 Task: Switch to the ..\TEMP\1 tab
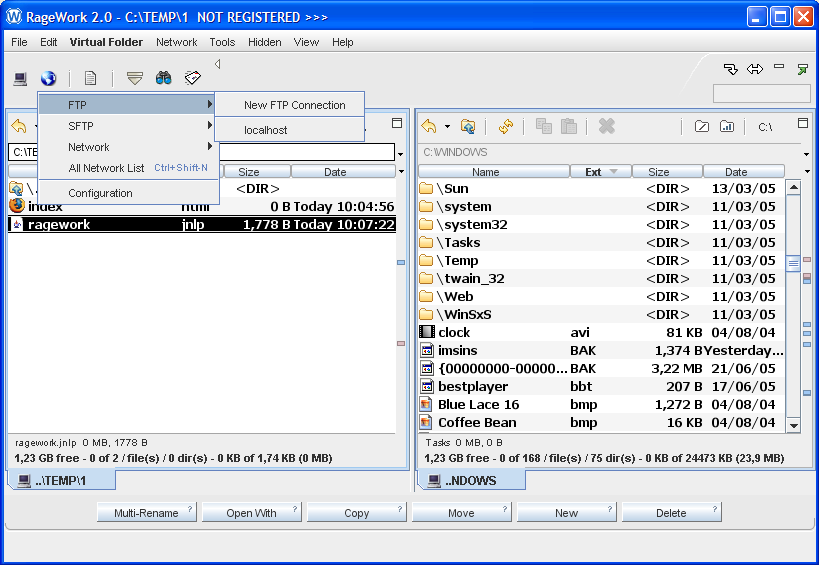[62, 480]
